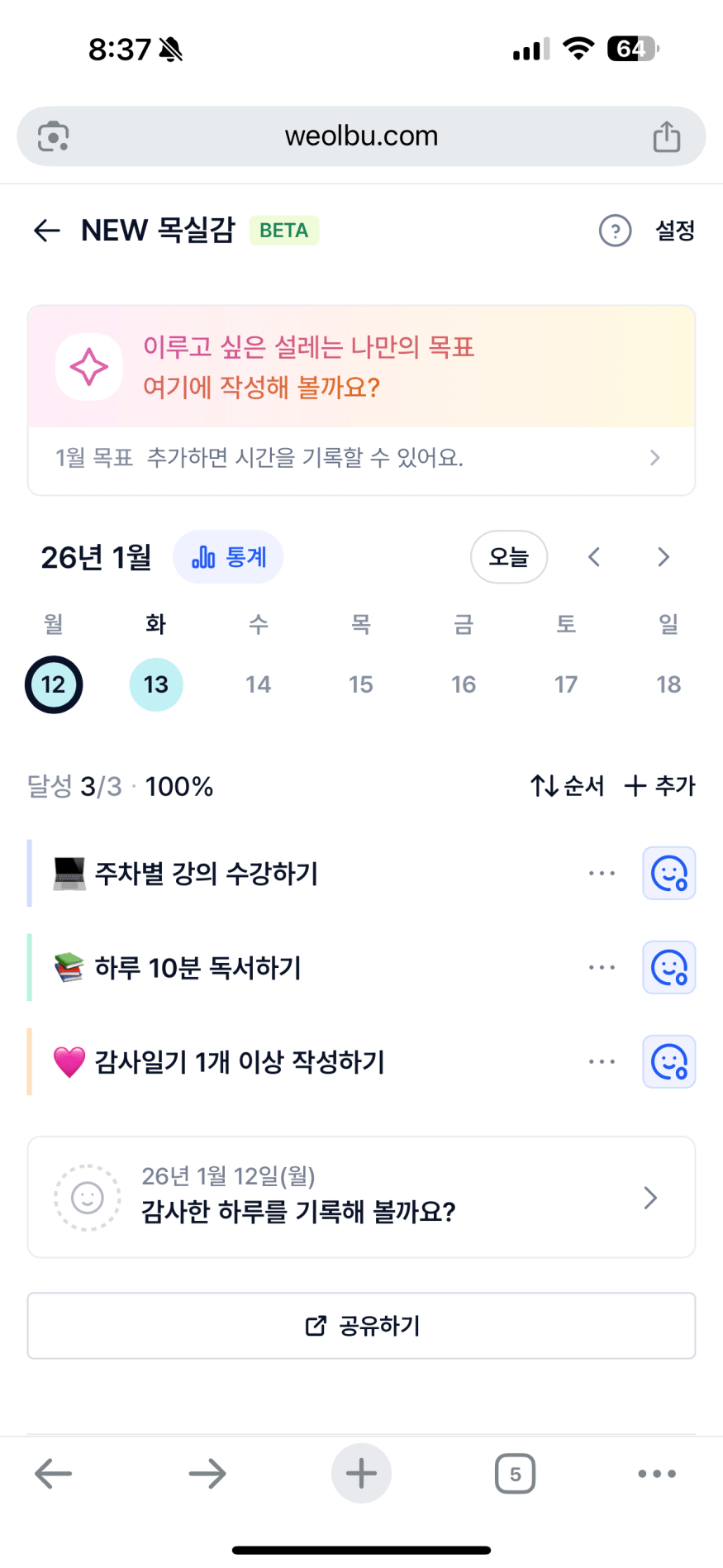Tap the camera scan icon in address bar
The image size is (723, 1568).
click(54, 136)
